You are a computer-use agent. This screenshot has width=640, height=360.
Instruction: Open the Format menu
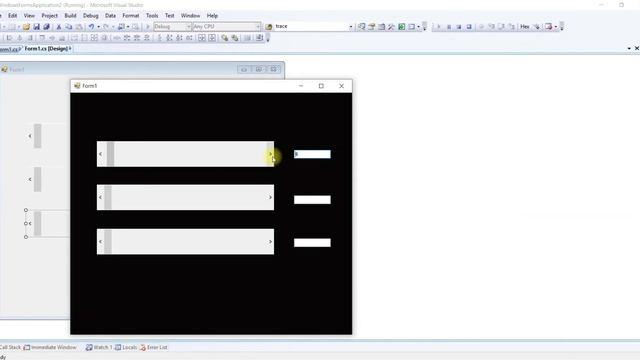point(131,16)
